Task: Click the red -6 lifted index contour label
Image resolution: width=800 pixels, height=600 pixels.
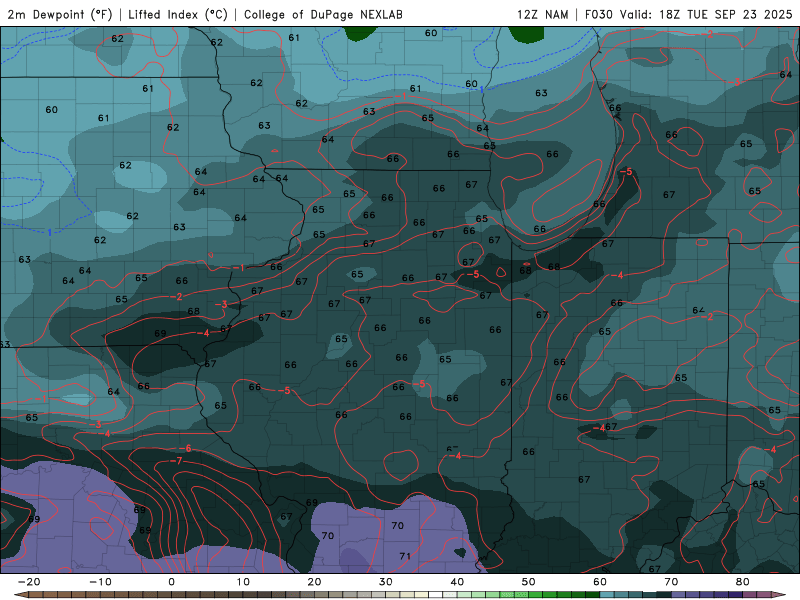Action: coord(186,448)
